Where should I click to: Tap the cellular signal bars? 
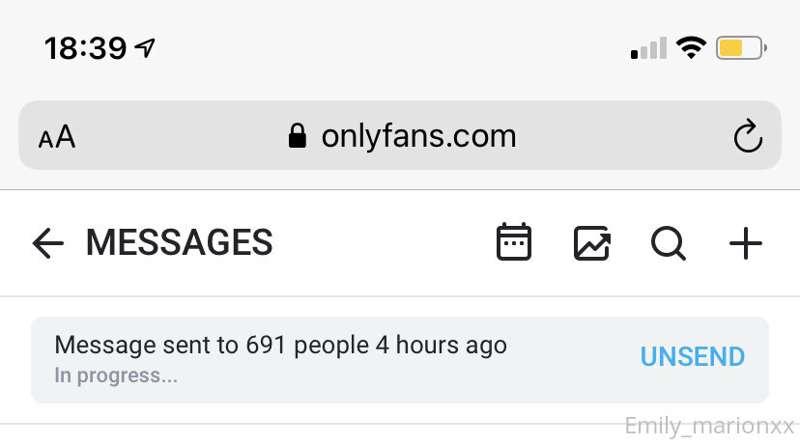(x=648, y=48)
